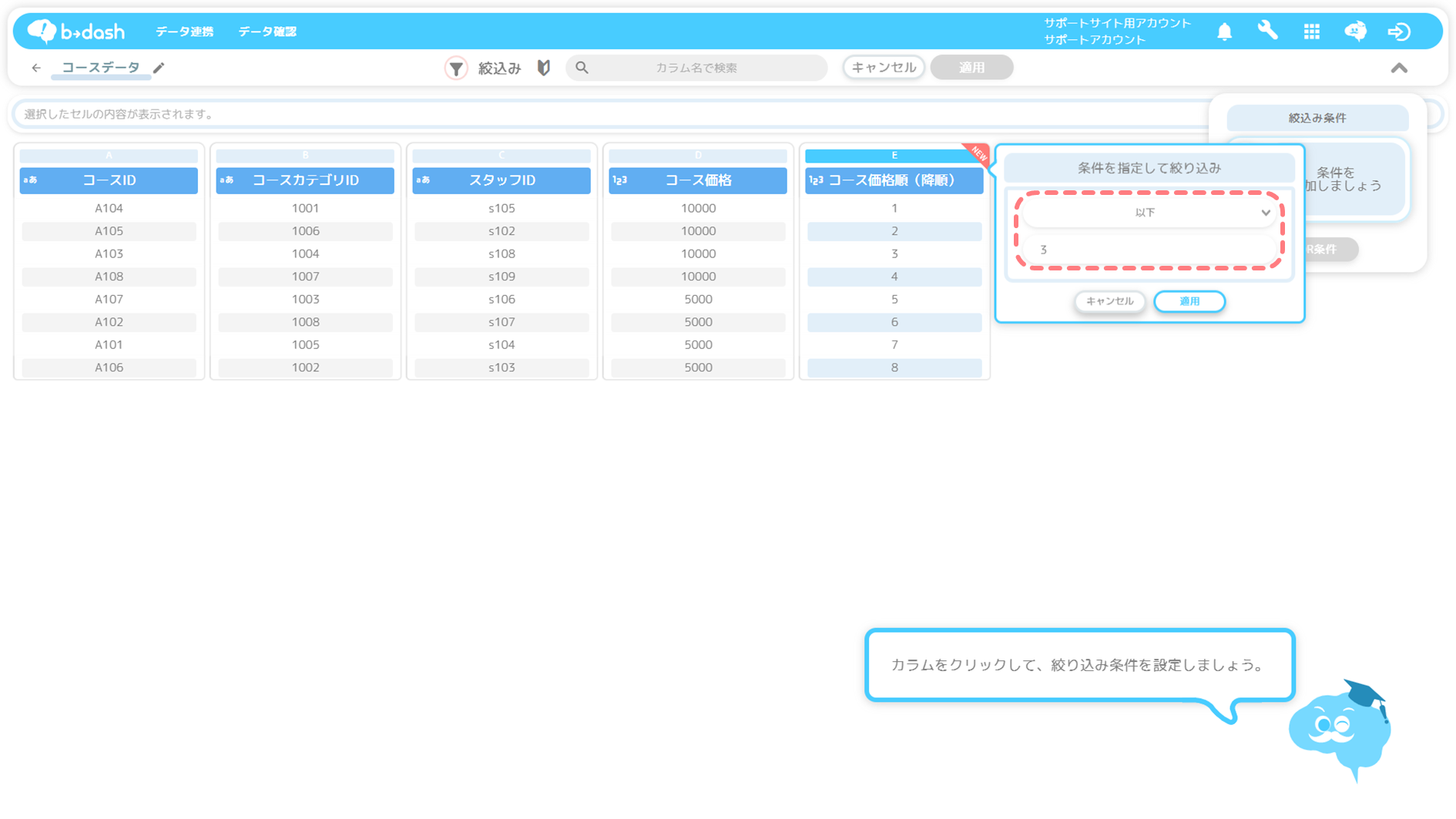Click the mascot character with graduation cap

pyautogui.click(x=1342, y=730)
